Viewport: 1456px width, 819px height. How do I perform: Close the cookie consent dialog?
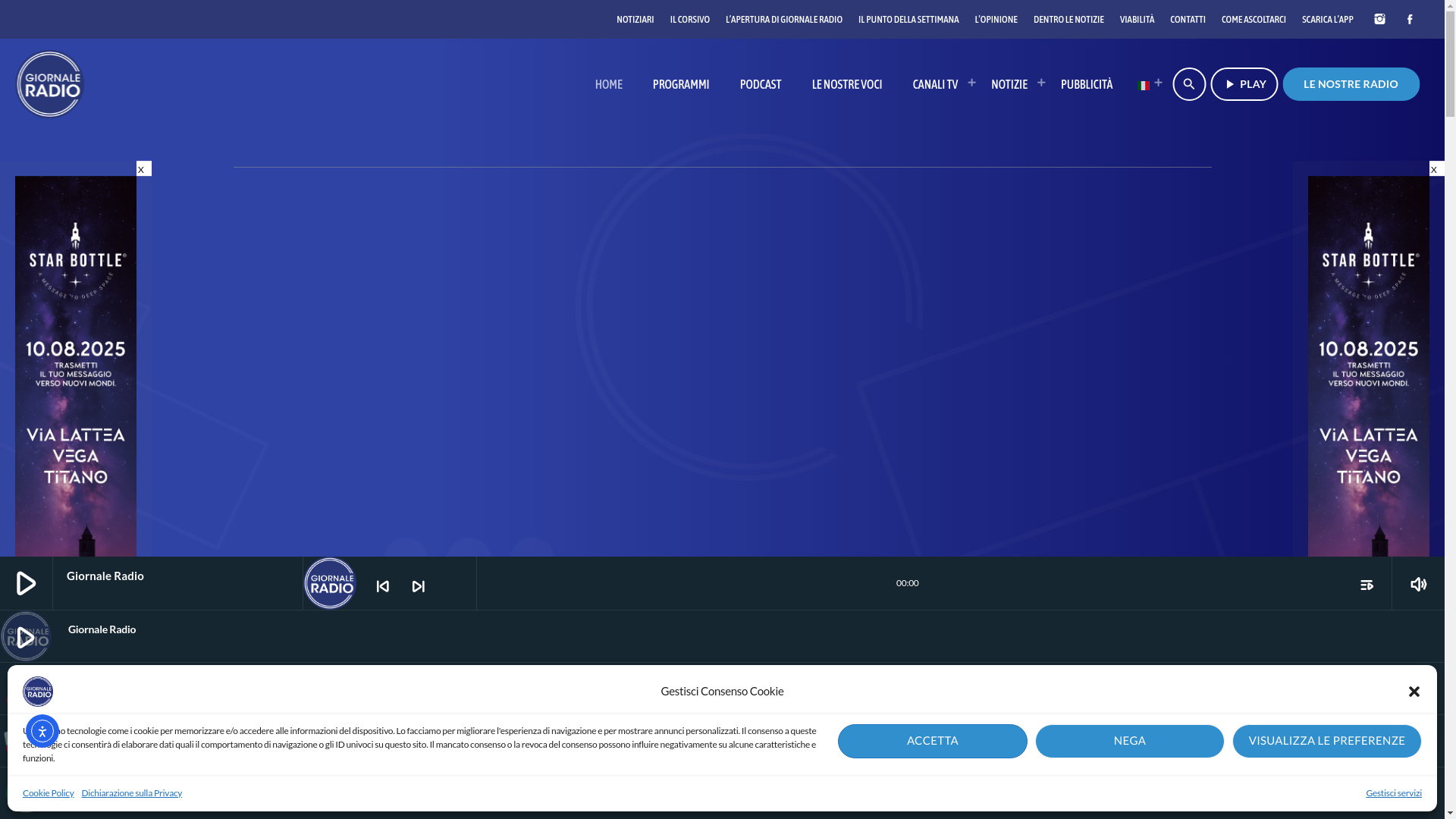click(x=1414, y=692)
